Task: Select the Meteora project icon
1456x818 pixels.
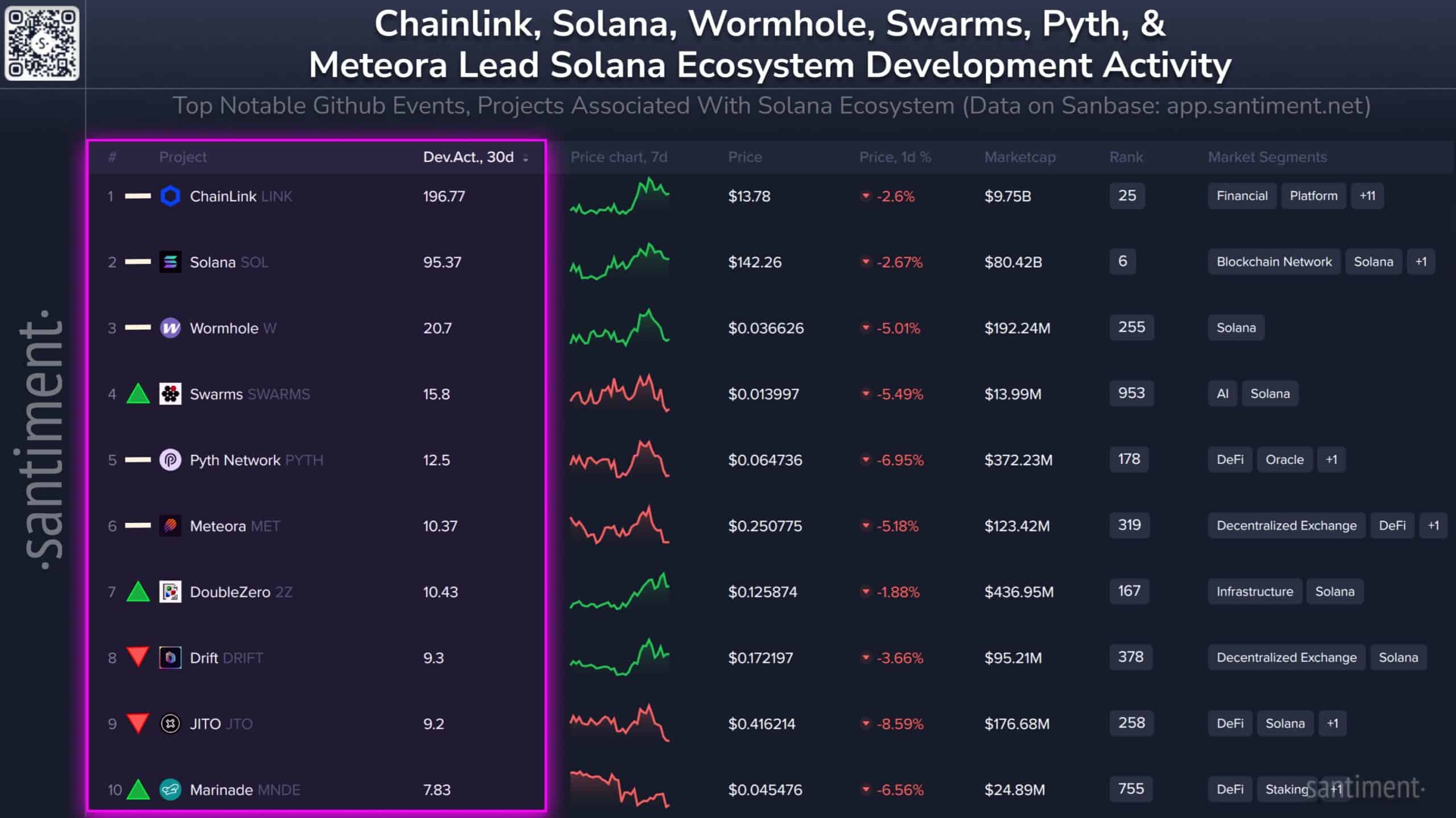Action: (x=171, y=526)
